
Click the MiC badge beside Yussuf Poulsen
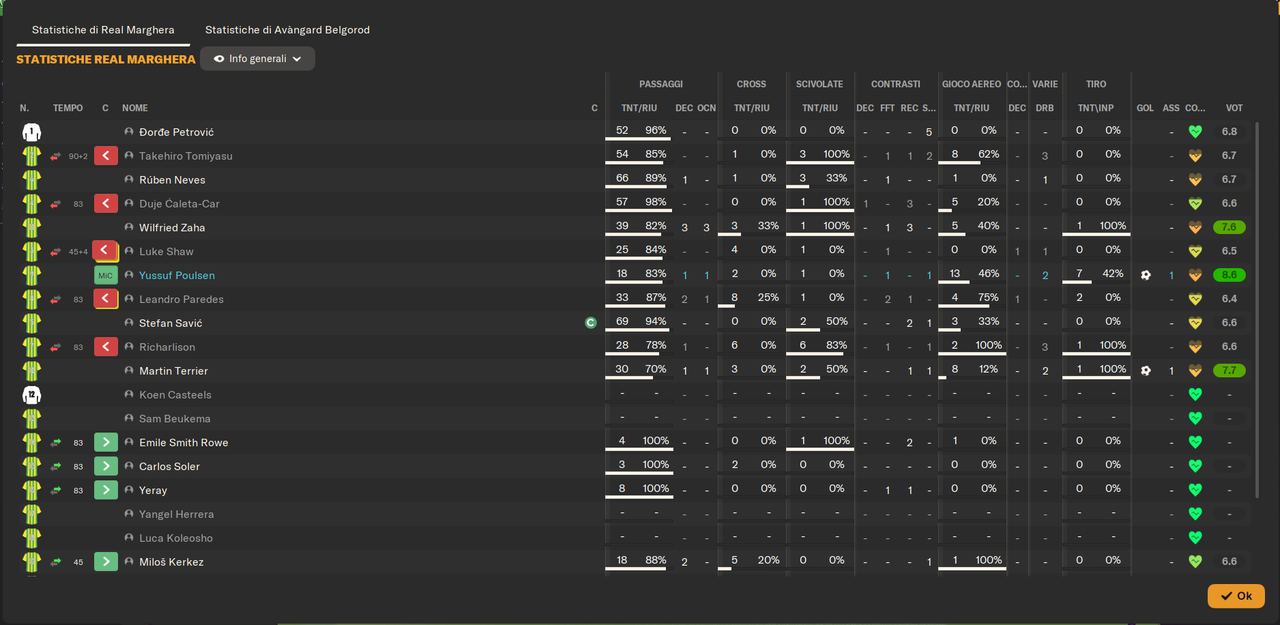pos(106,275)
